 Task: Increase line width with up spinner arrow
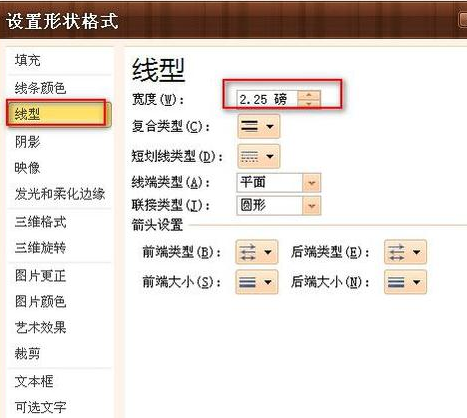pyautogui.click(x=309, y=95)
